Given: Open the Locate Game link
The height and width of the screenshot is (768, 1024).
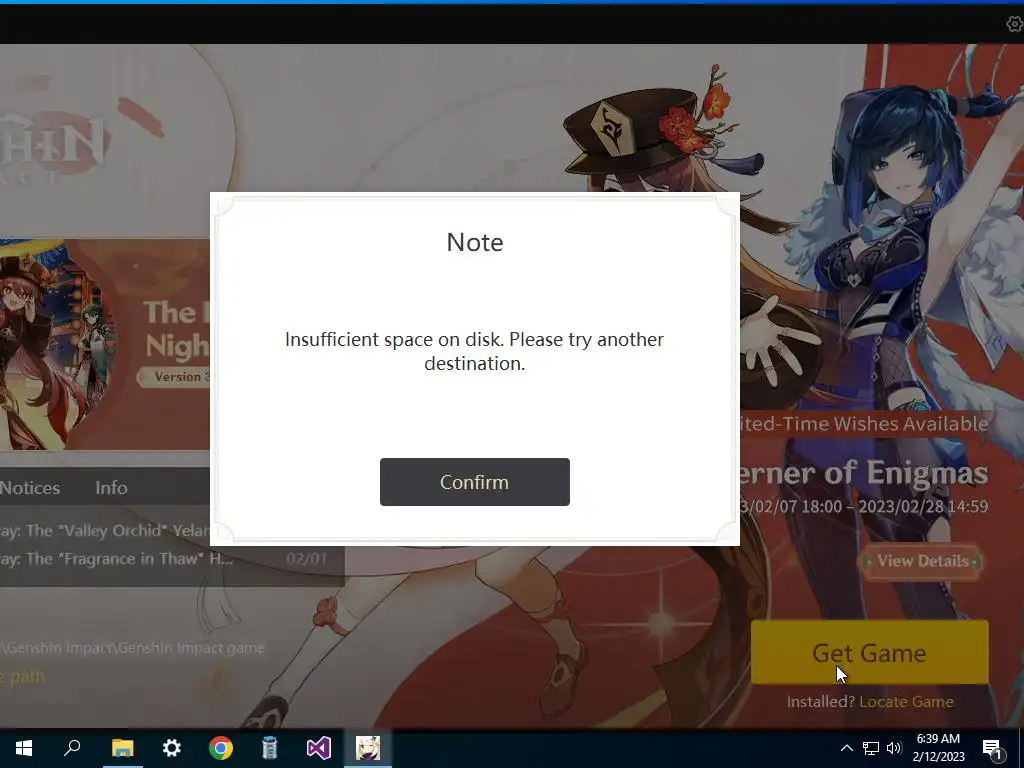Looking at the screenshot, I should click(x=906, y=702).
